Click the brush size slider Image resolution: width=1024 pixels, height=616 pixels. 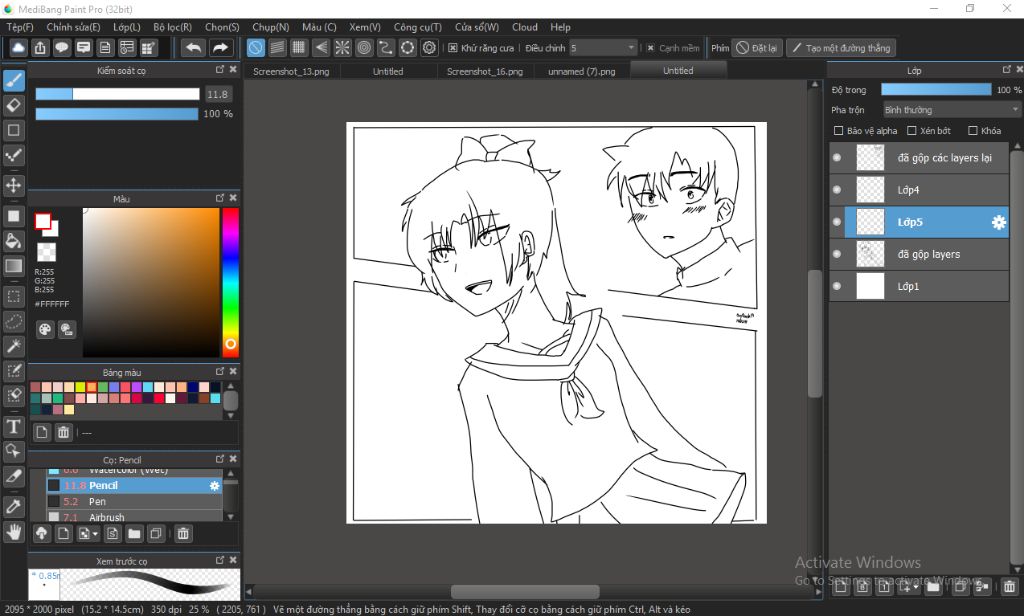(x=117, y=94)
